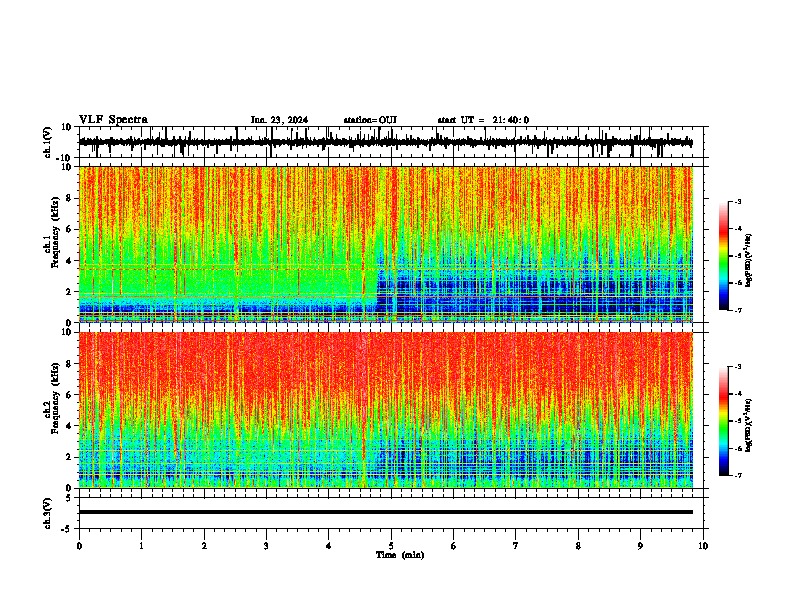This screenshot has height=612, width=792.
Task: Click the "station=OUJ" header text
Action: (370, 120)
